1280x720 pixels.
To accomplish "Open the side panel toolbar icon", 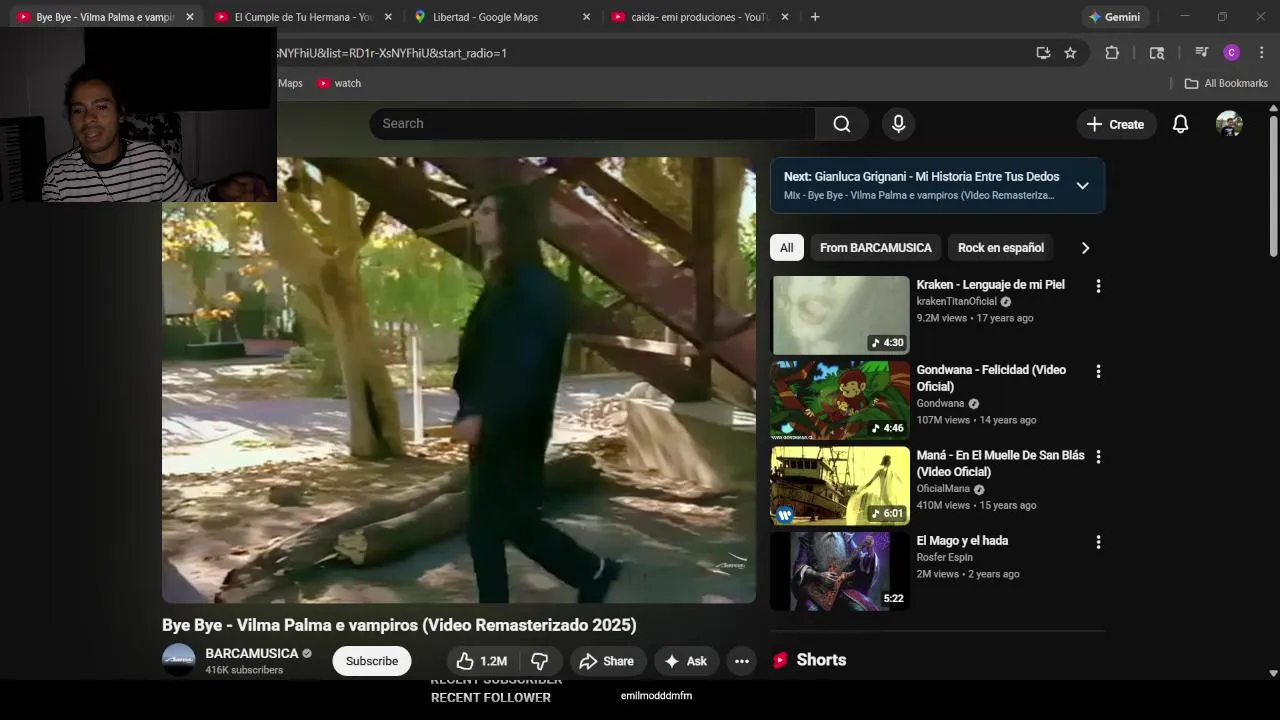I will (x=1157, y=53).
